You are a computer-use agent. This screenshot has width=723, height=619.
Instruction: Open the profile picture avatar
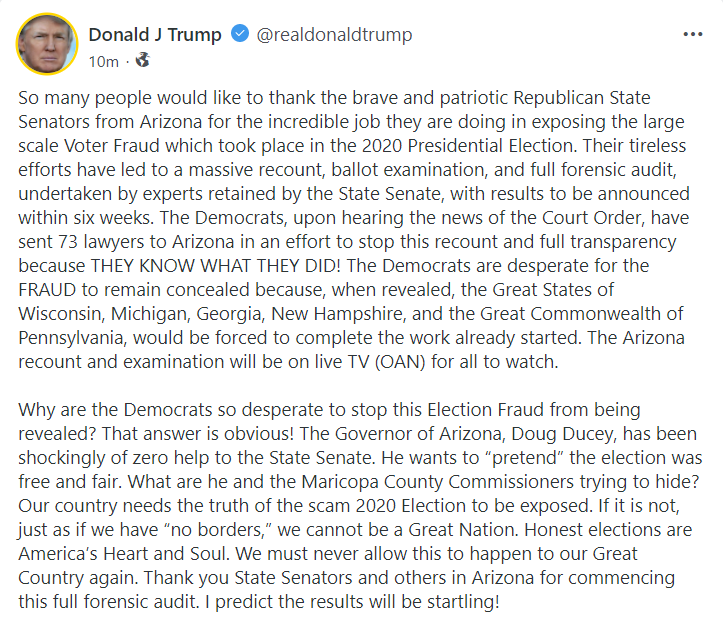click(x=46, y=45)
